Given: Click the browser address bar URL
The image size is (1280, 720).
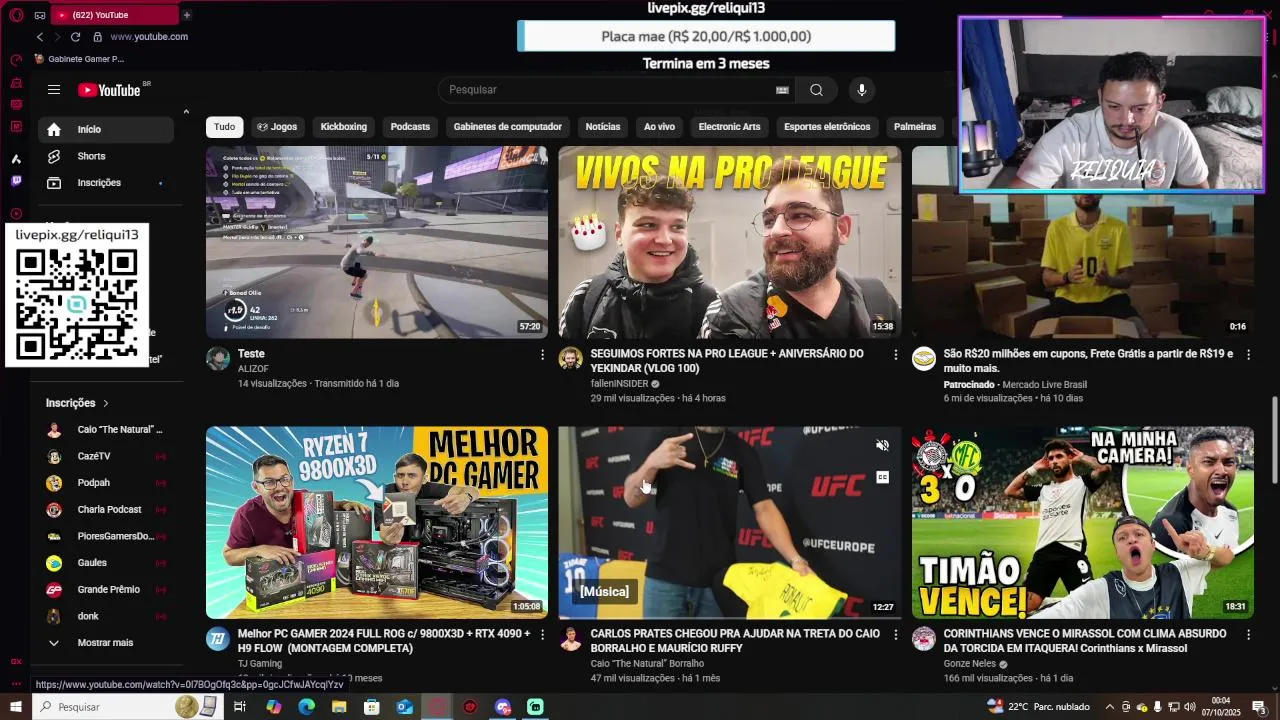Looking at the screenshot, I should (x=149, y=37).
